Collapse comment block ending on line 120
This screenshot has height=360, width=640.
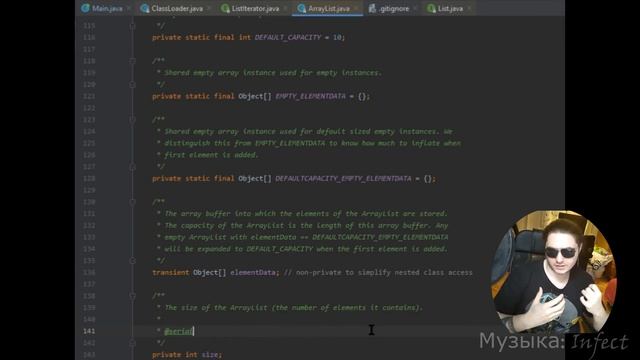click(x=133, y=84)
